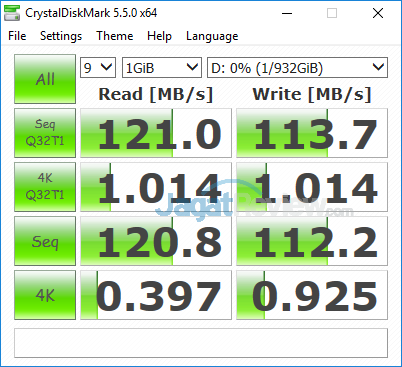Click the 4K read result 0.397
402x367 pixels.
coord(156,295)
